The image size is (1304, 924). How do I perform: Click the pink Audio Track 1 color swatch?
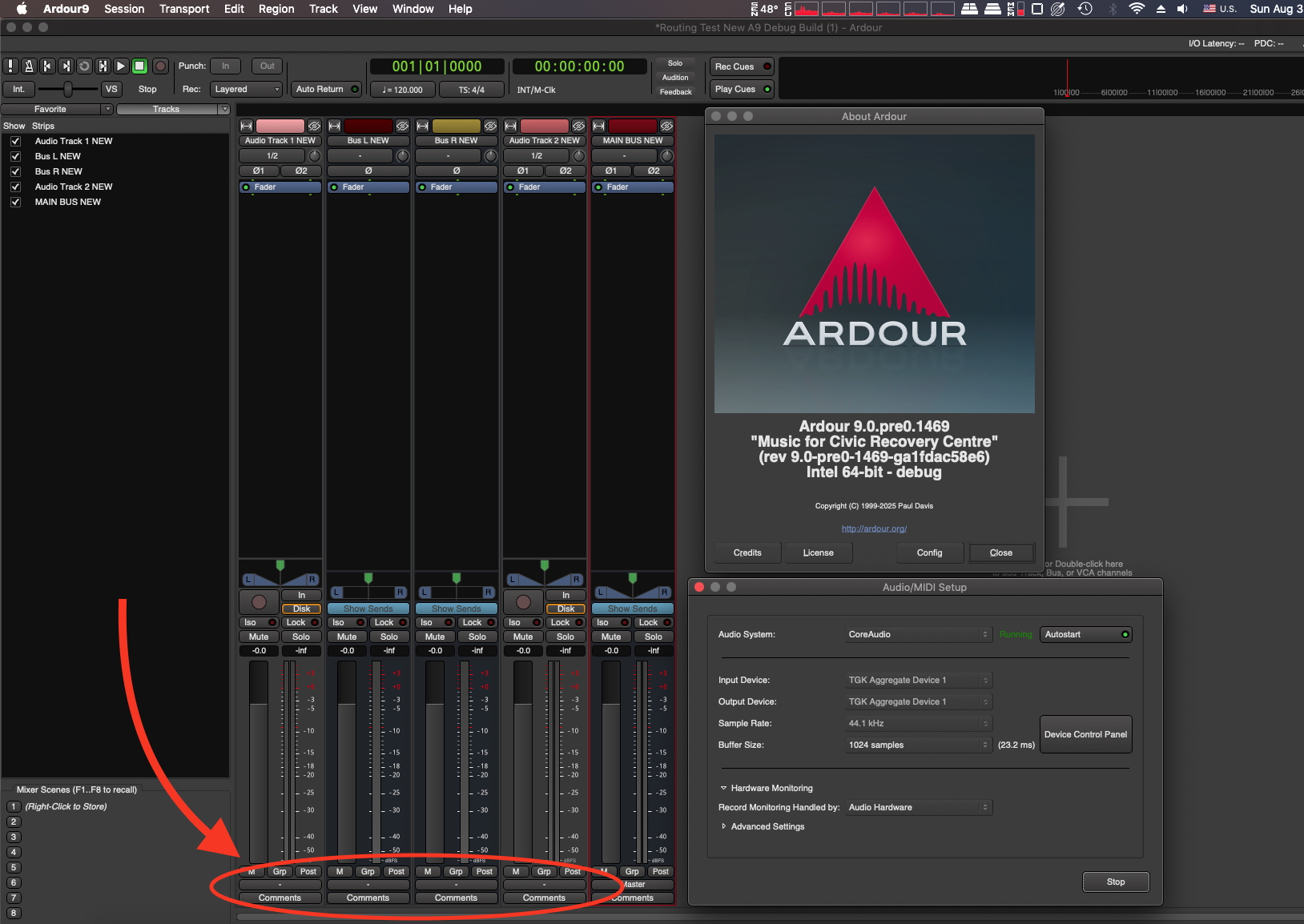(x=280, y=126)
